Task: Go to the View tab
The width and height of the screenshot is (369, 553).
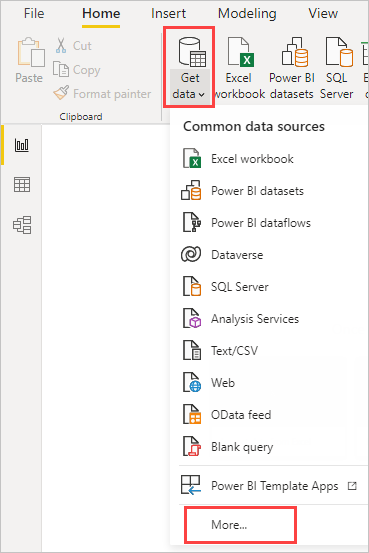Action: point(323,13)
